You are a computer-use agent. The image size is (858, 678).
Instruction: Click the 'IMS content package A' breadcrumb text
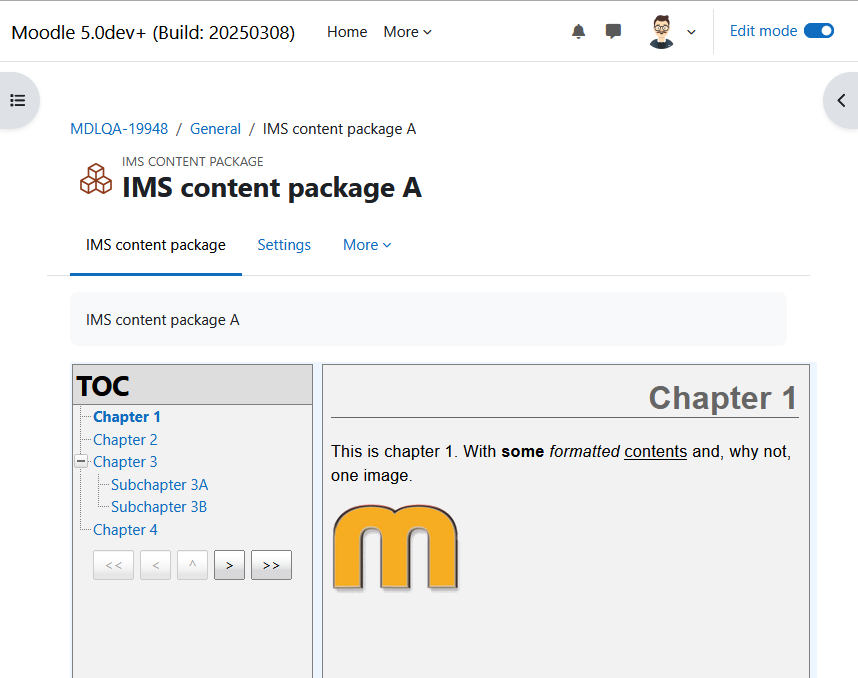click(339, 129)
